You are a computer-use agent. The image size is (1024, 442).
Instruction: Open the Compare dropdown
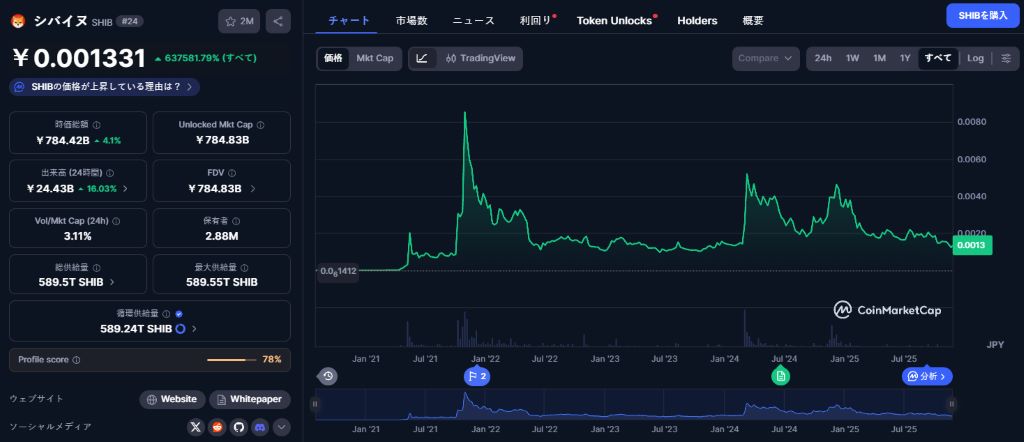click(x=766, y=58)
